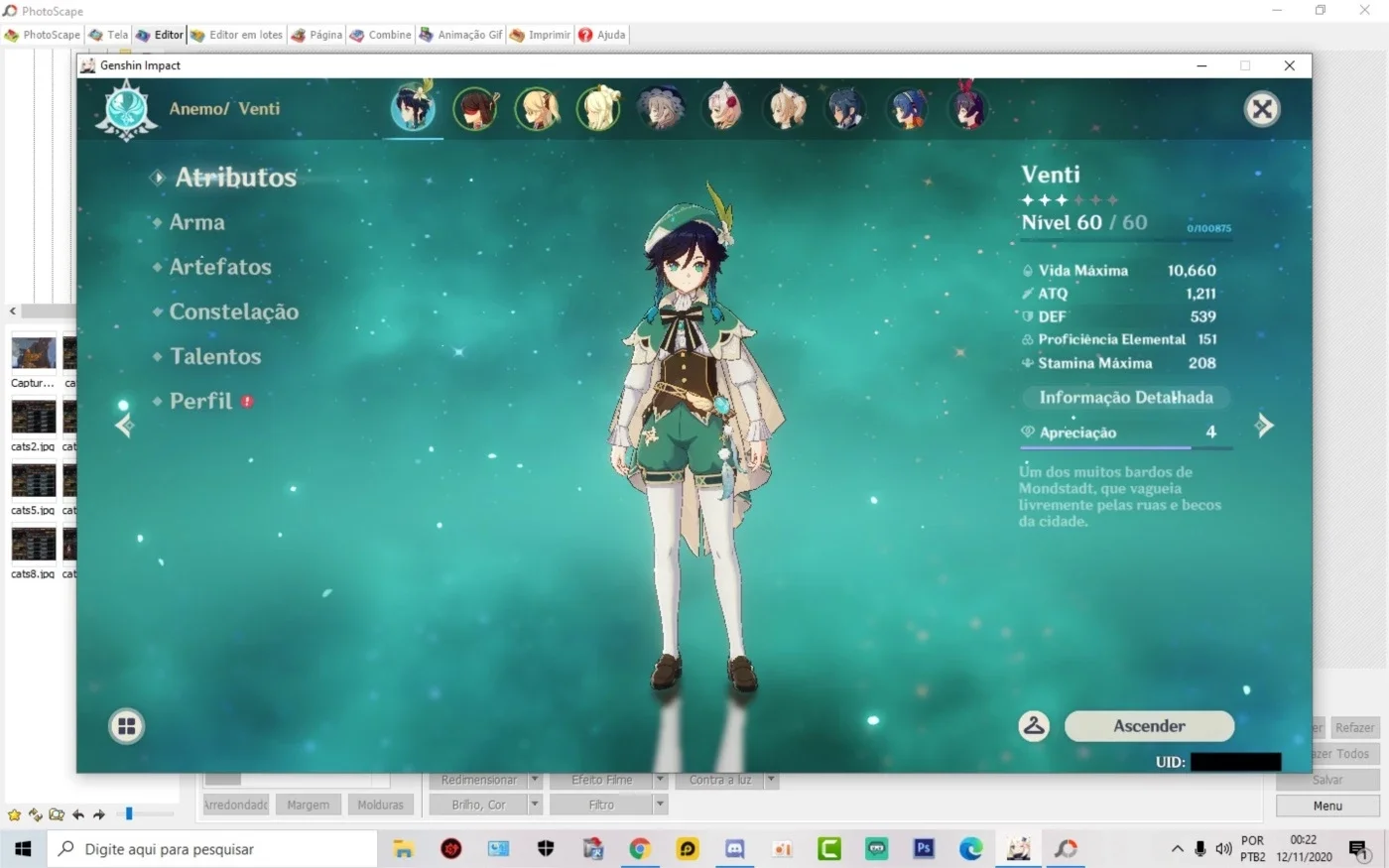The image size is (1389, 868).
Task: Switch to the Tela tab in PhotoScape
Action: (x=109, y=35)
